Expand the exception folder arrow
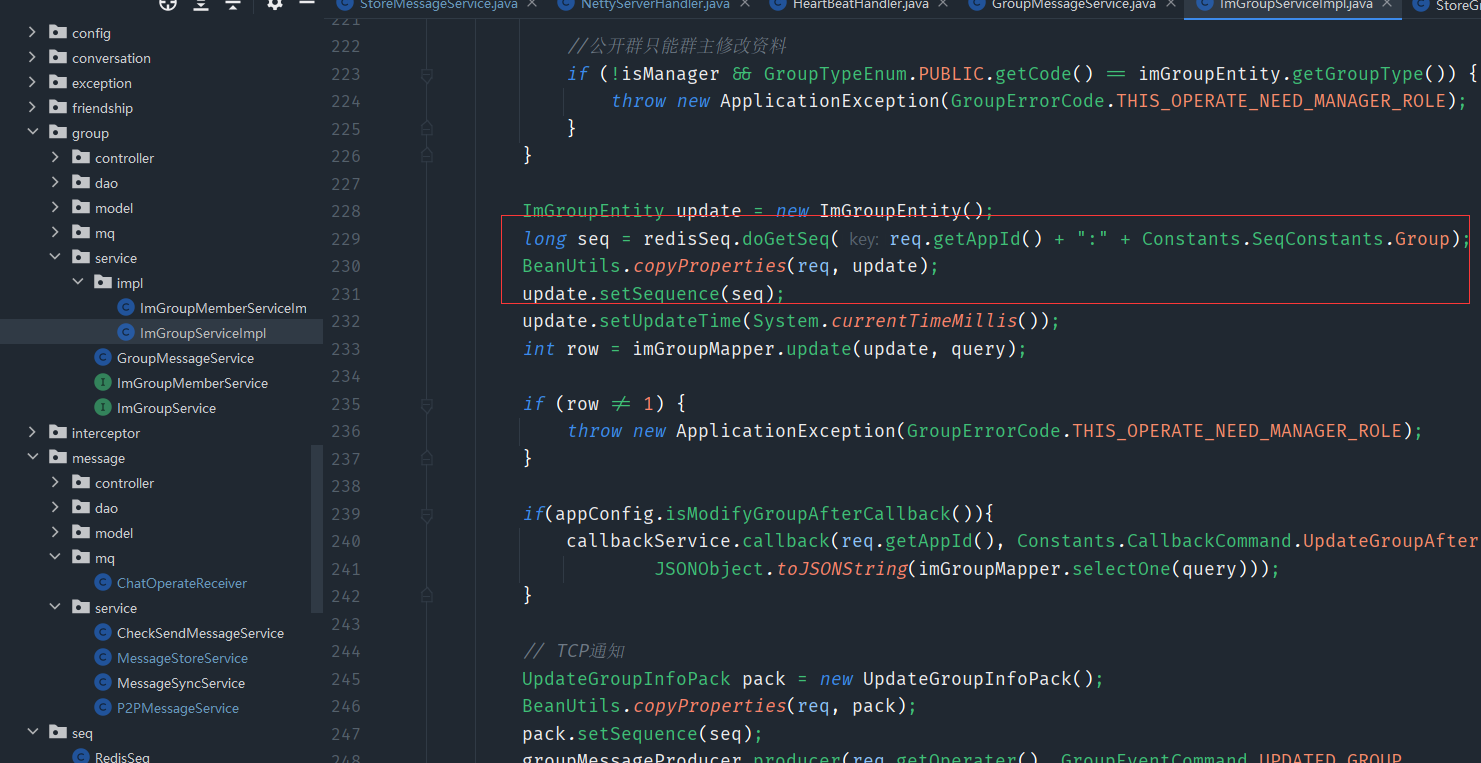 pos(32,83)
